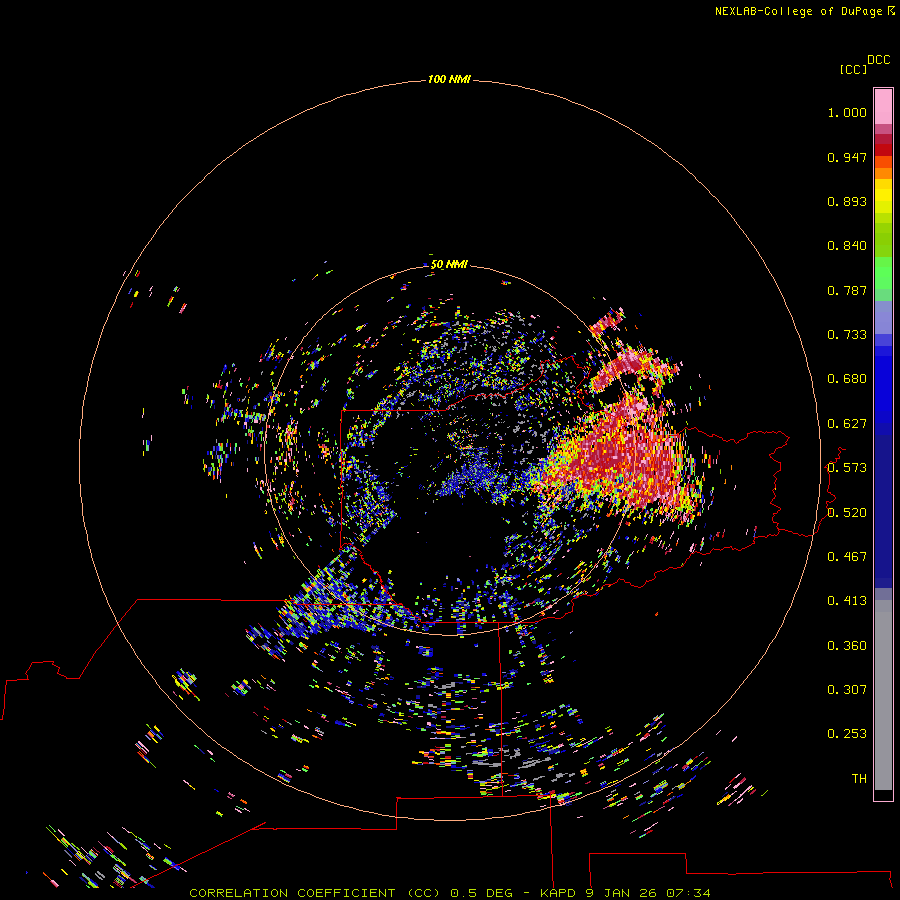Select the 0.680 scale value
This screenshot has height=900, width=900.
pyautogui.click(x=847, y=379)
